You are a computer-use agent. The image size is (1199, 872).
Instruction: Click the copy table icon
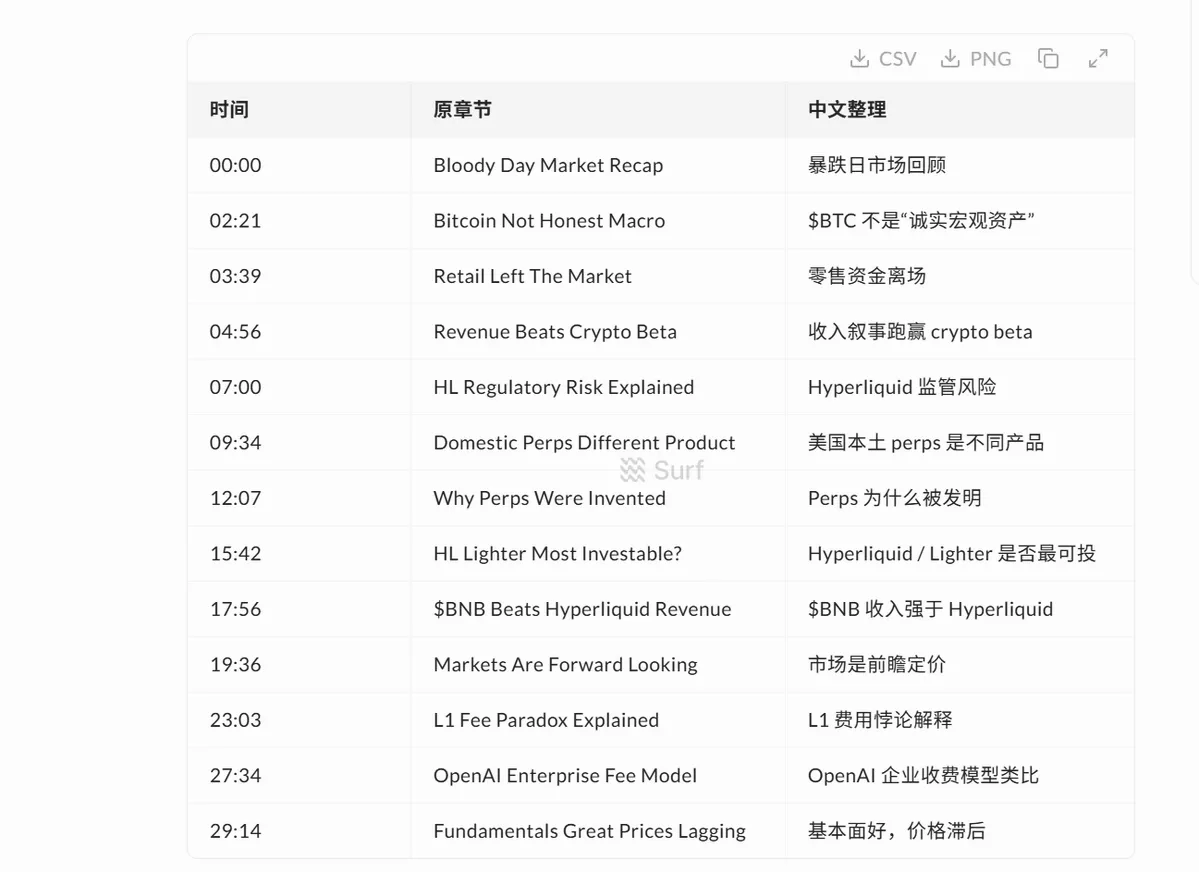point(1048,58)
